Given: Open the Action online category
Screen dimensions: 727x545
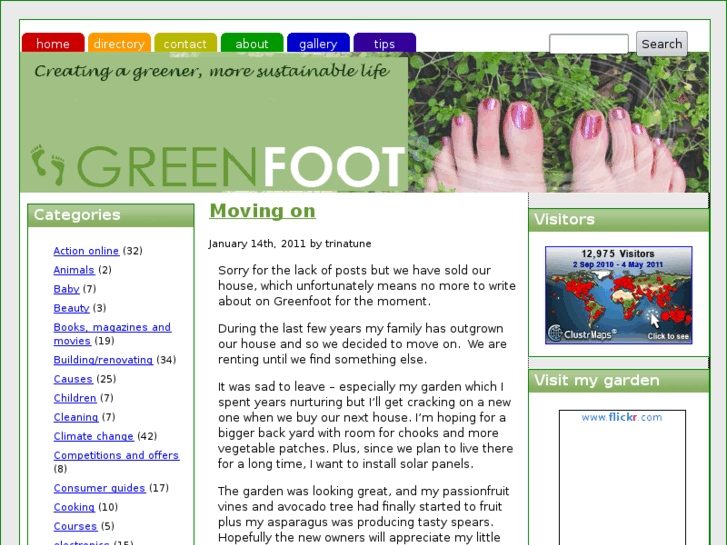Looking at the screenshot, I should 86,250.
